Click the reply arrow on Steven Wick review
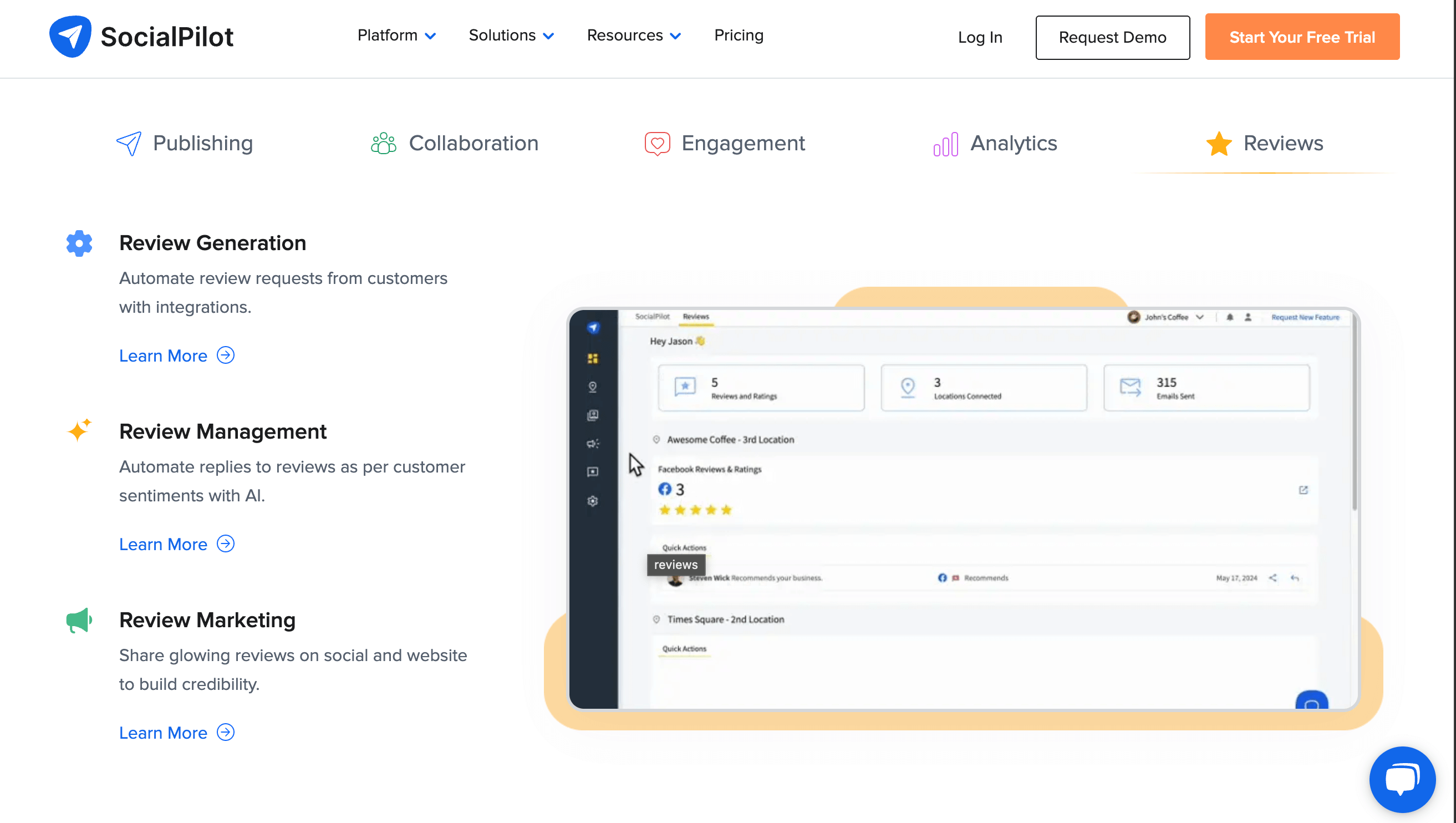This screenshot has height=823, width=1456. [x=1294, y=577]
